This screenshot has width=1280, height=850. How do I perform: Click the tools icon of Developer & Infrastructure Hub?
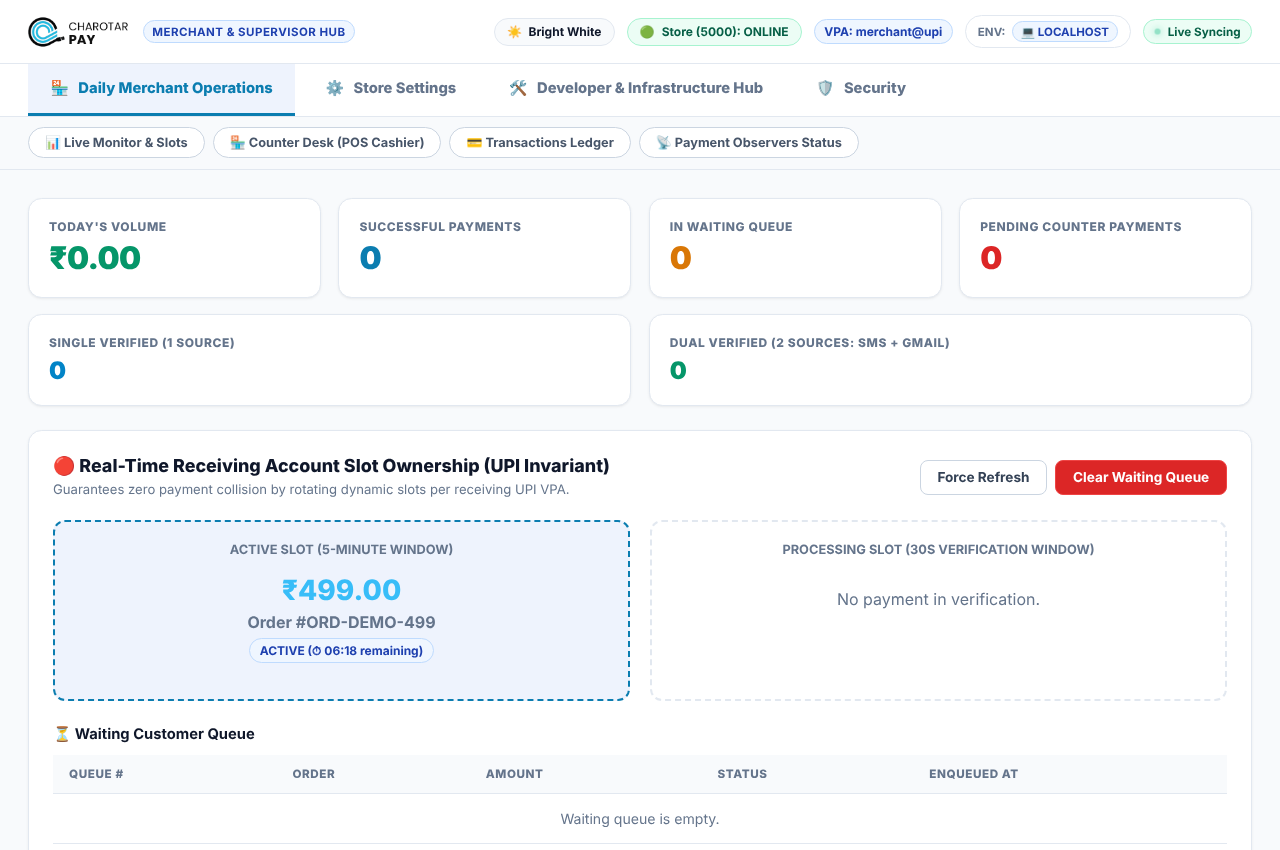[x=518, y=88]
